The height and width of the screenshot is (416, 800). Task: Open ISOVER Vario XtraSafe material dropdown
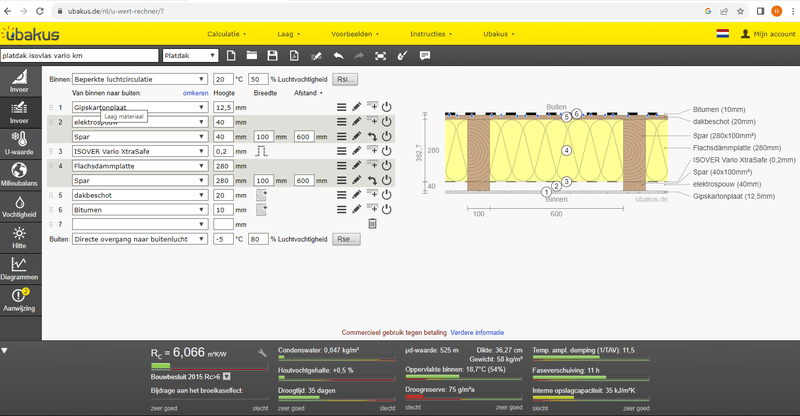click(x=140, y=151)
